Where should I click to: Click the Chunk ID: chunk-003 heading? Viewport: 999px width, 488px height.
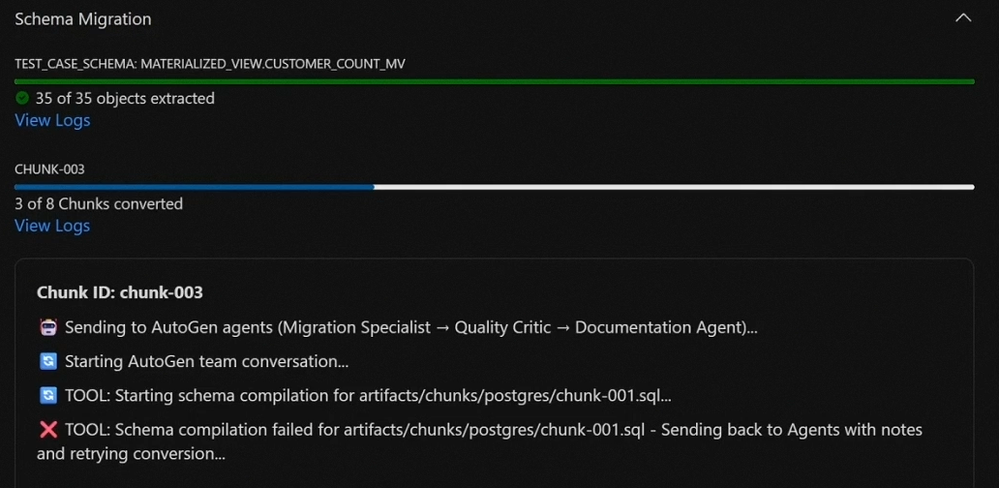click(x=120, y=292)
